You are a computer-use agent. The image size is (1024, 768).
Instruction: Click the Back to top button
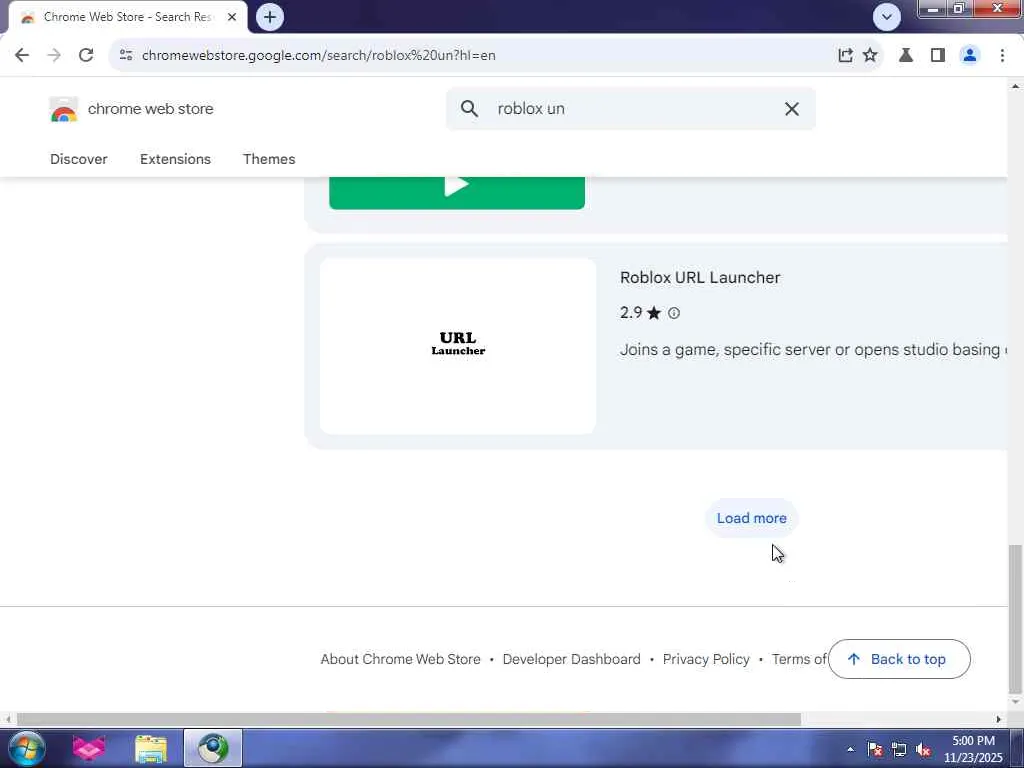[x=899, y=659]
